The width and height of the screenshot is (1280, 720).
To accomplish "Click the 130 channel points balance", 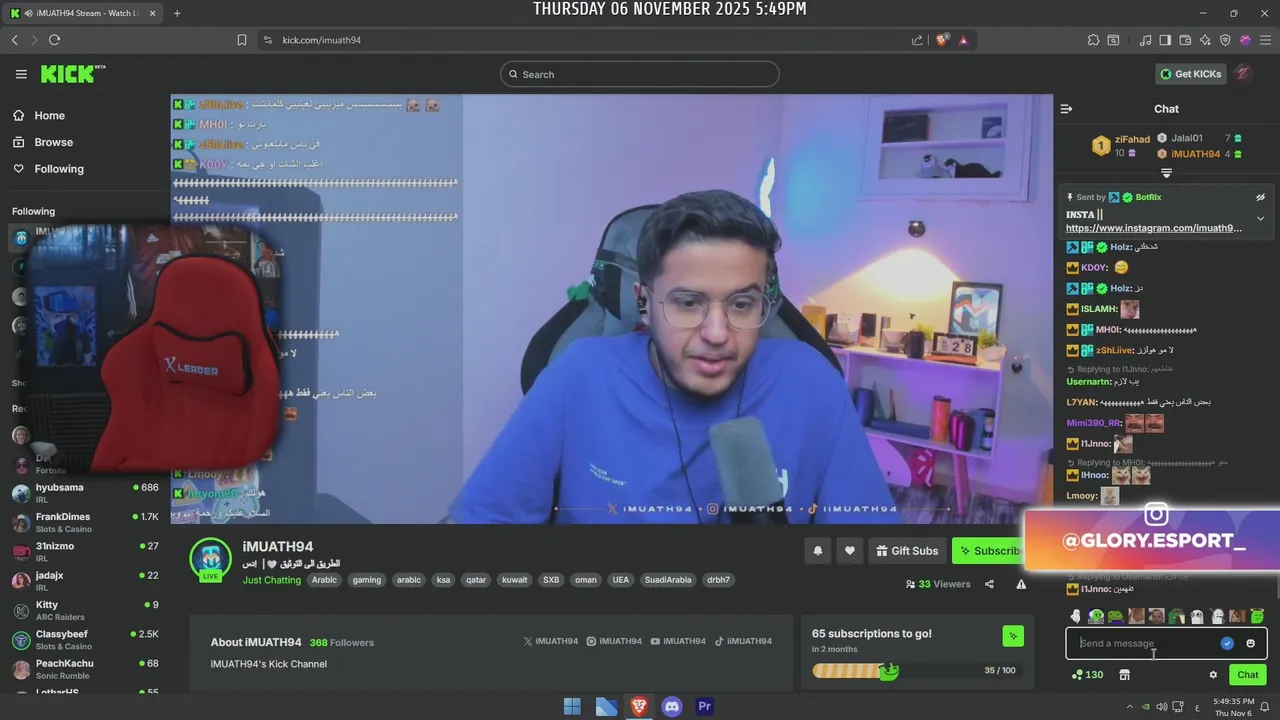I will [x=1087, y=675].
